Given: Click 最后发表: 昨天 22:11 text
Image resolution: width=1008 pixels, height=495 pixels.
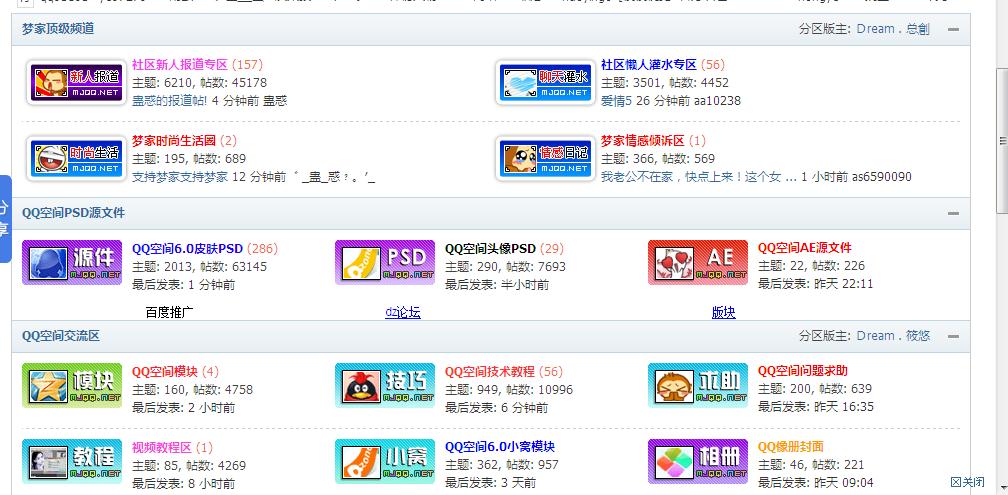Looking at the screenshot, I should [816, 284].
